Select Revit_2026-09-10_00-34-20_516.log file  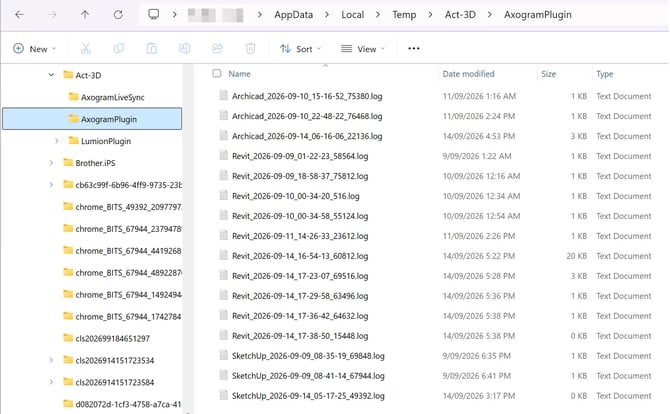point(295,196)
